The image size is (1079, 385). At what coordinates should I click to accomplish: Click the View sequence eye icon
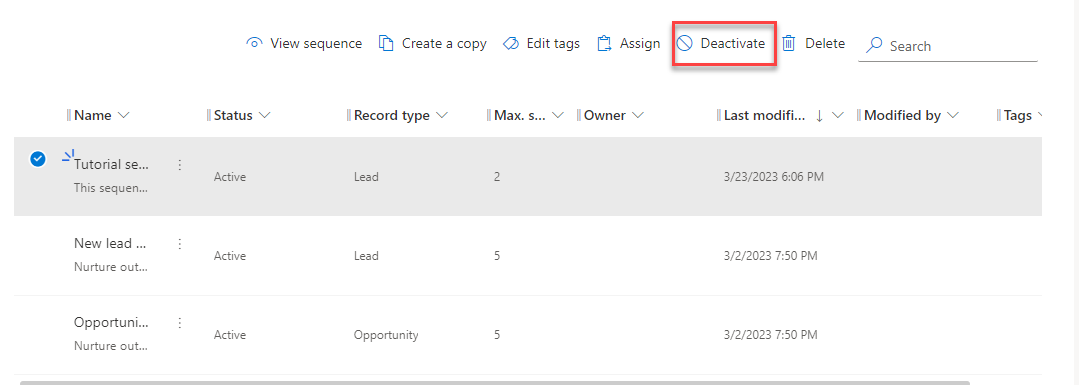pyautogui.click(x=255, y=43)
